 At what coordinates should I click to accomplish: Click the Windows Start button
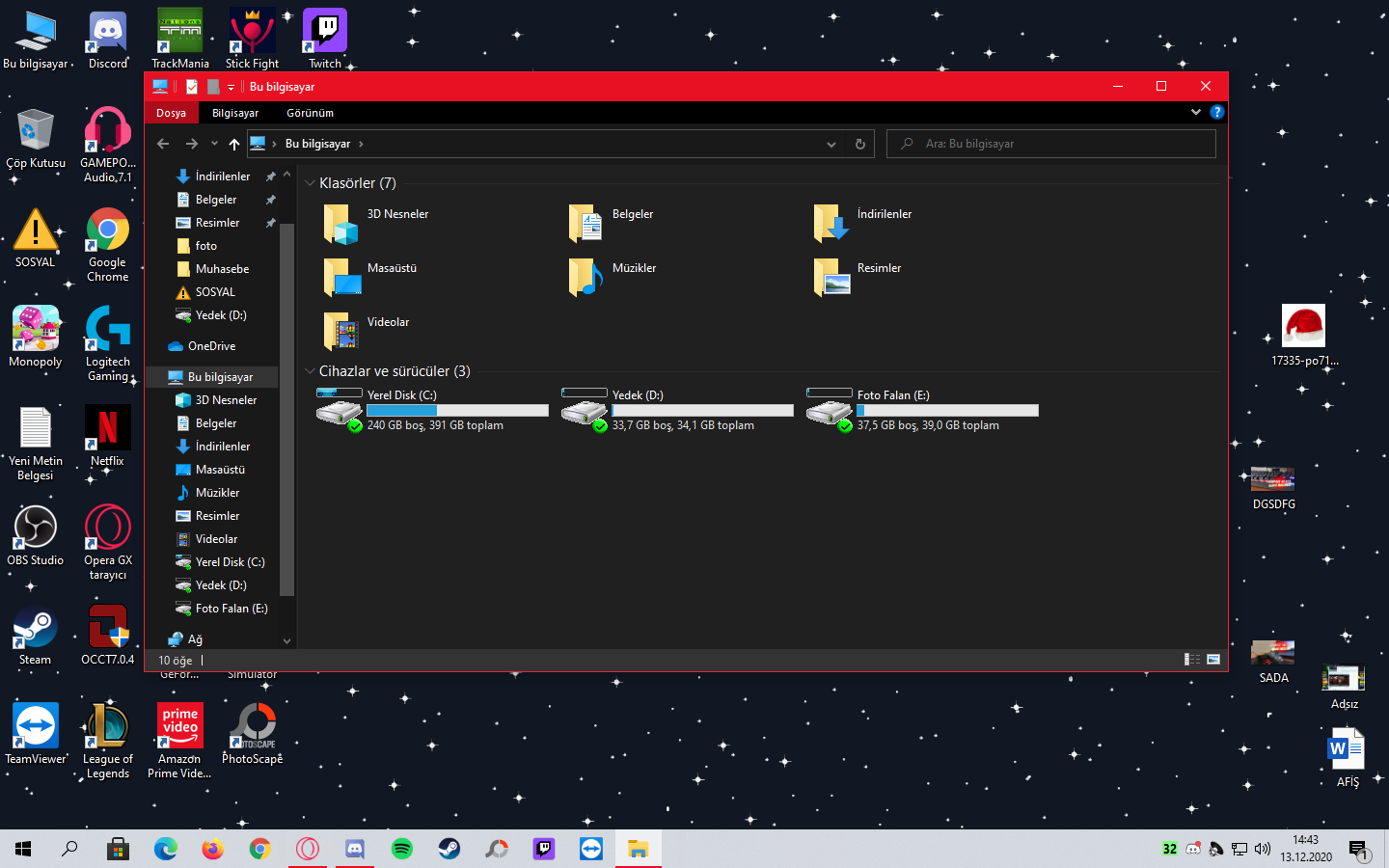(23, 849)
